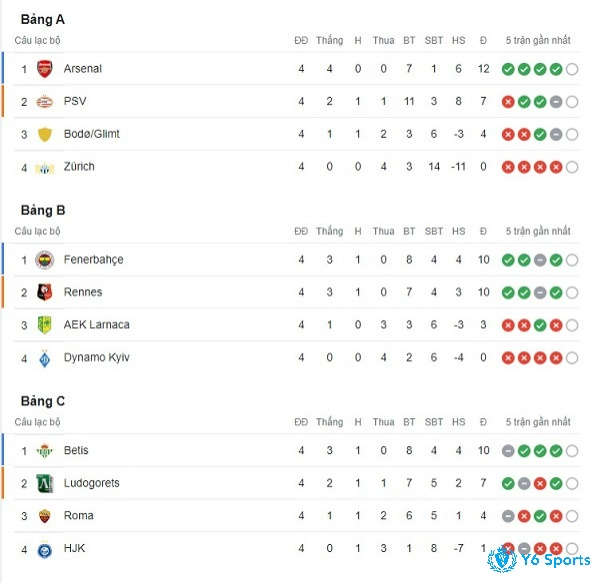Click the Y6 Sports watermark logo
Image resolution: width=600 pixels, height=583 pixels.
(x=539, y=560)
